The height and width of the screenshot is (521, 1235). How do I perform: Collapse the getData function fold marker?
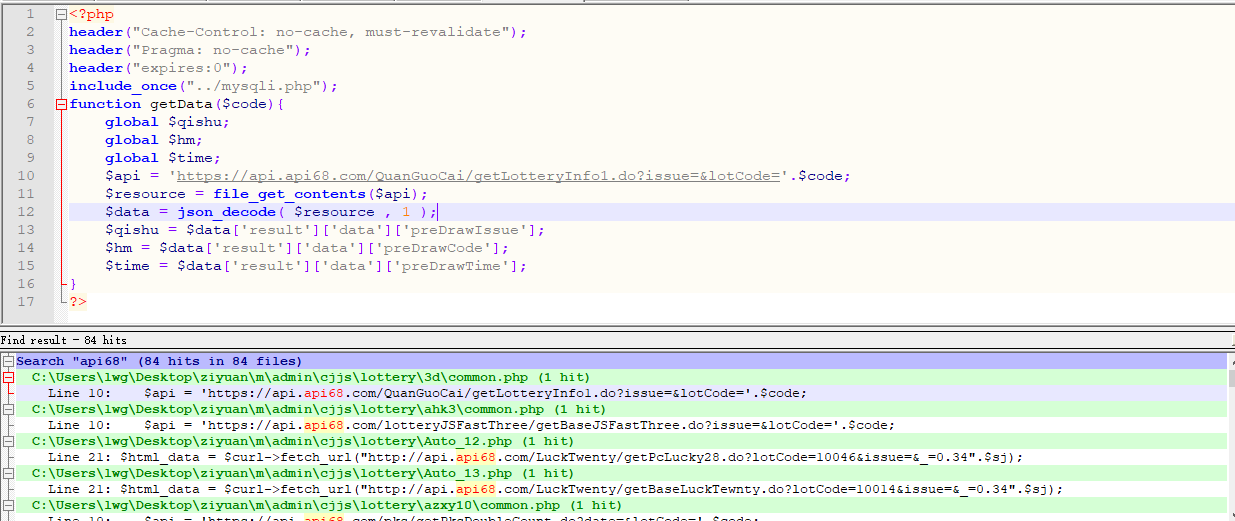(61, 104)
